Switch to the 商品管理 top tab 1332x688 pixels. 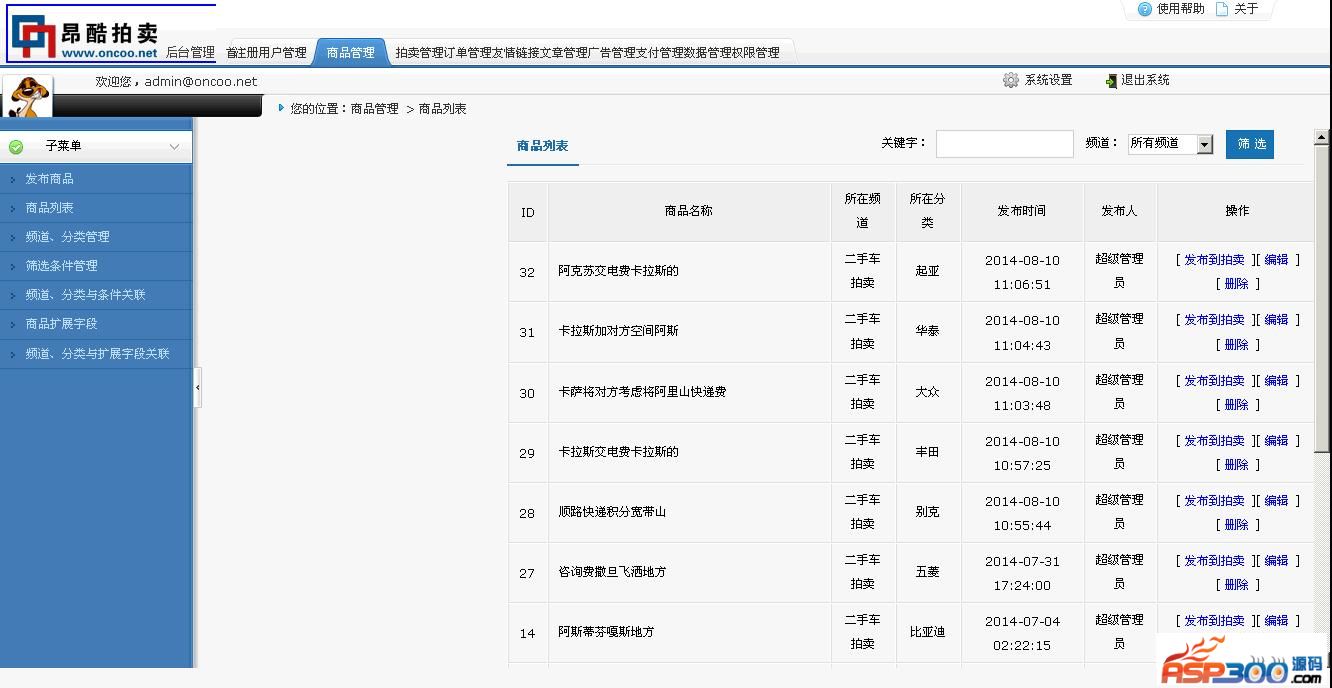click(x=350, y=53)
